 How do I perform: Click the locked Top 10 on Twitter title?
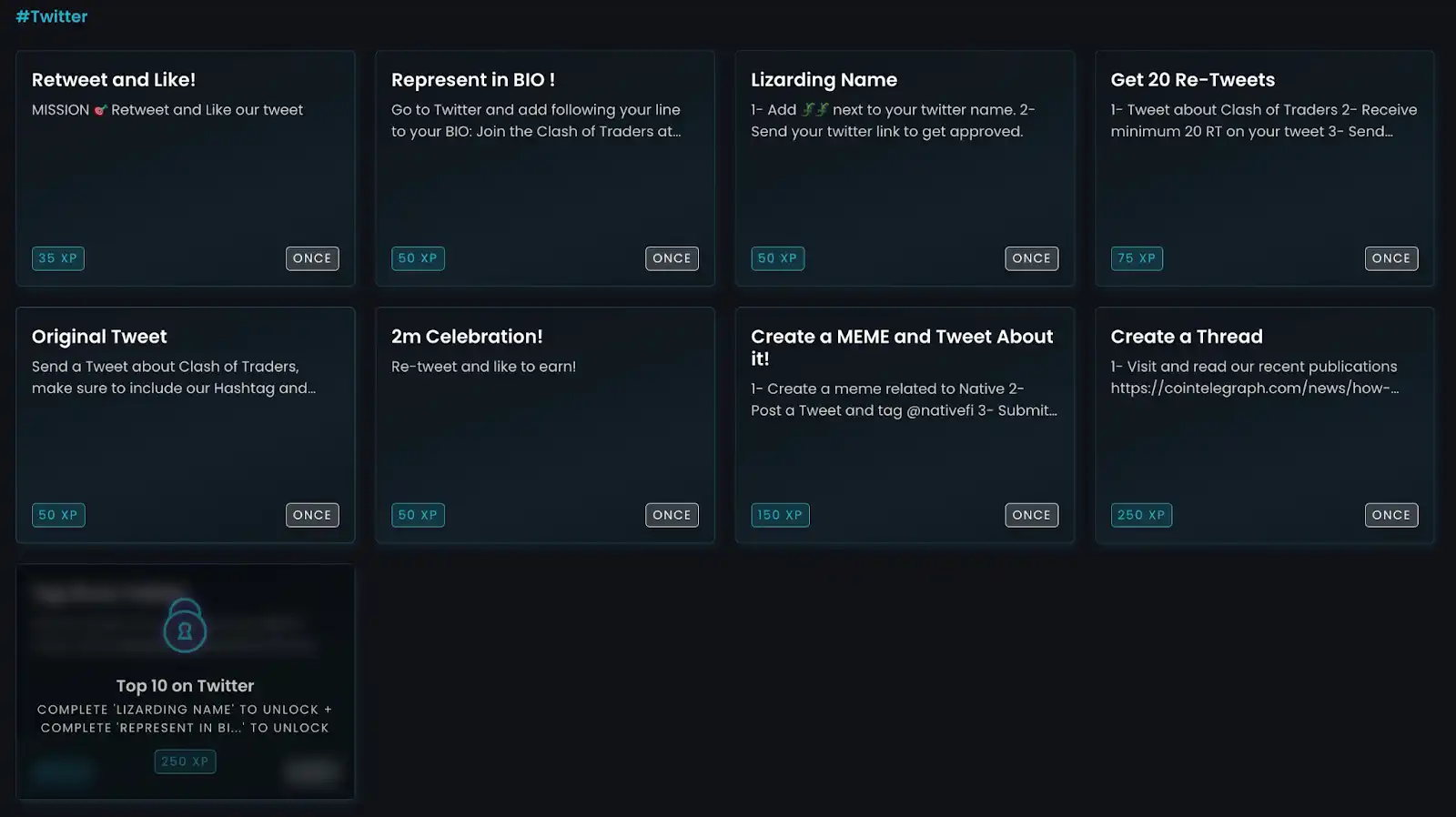pyautogui.click(x=185, y=686)
